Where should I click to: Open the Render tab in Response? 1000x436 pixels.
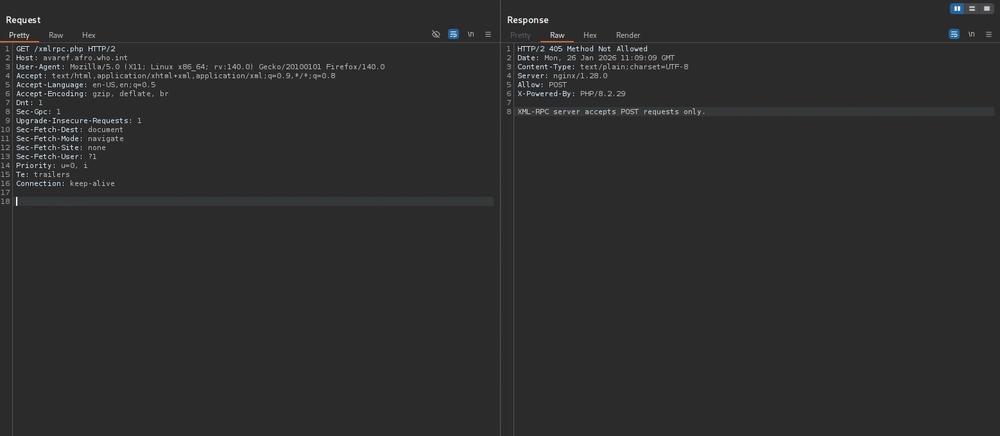click(x=628, y=35)
